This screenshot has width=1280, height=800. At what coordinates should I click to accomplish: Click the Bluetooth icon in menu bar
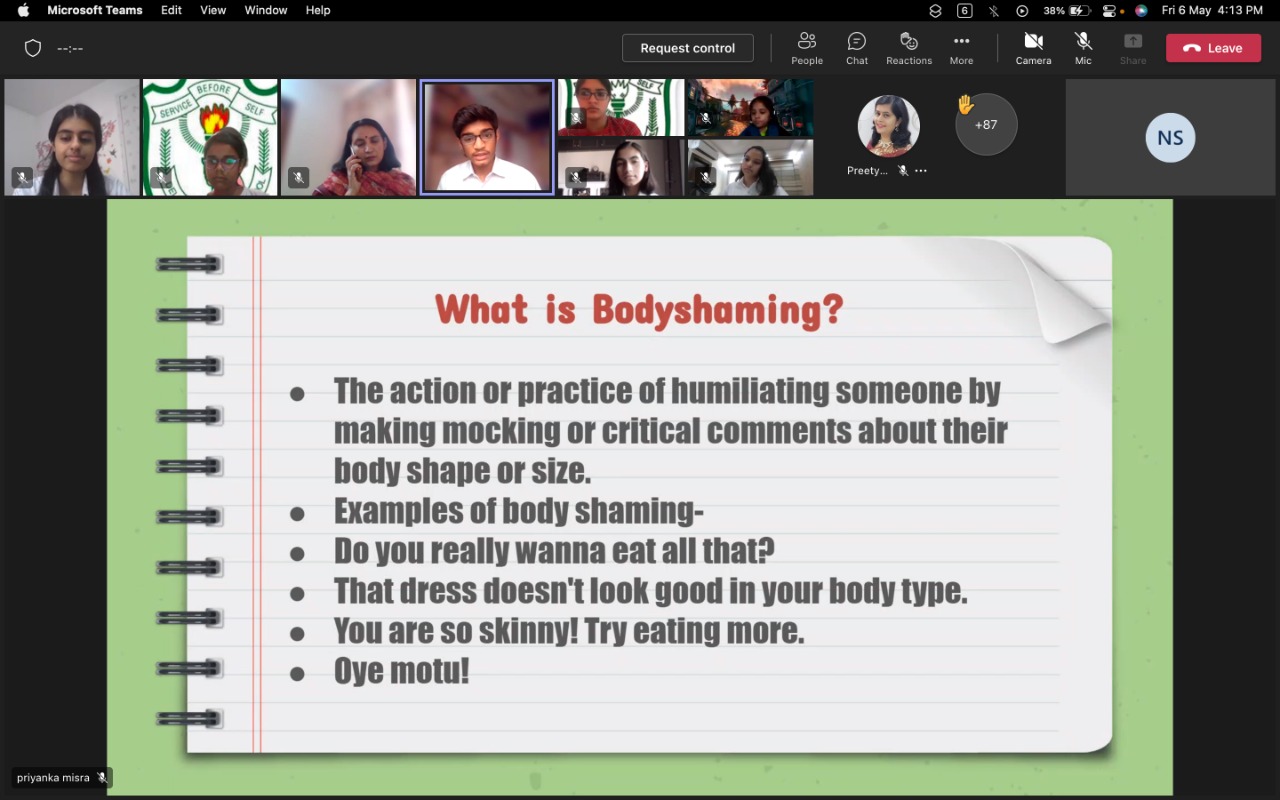(993, 10)
